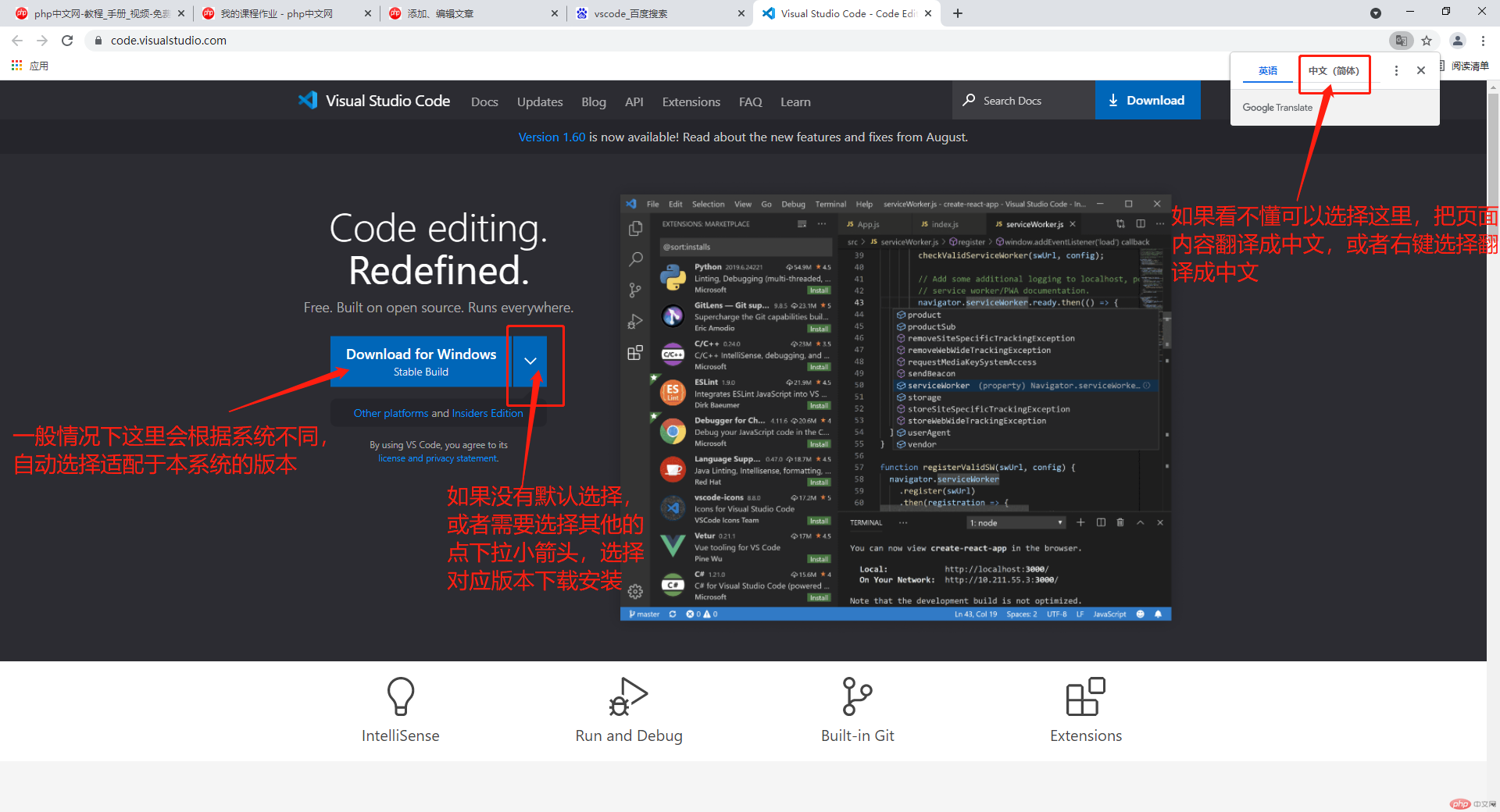Open license and privacy statement link

tap(438, 458)
